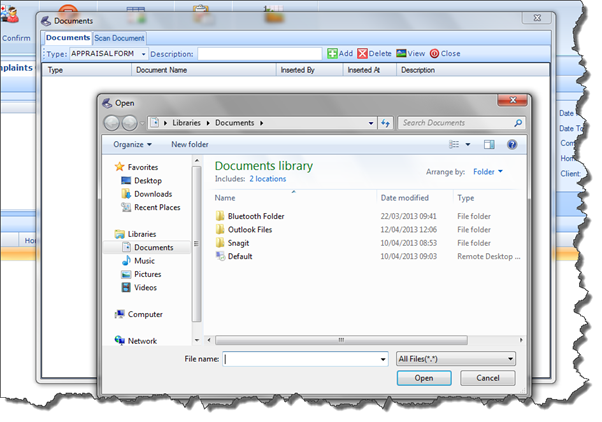
Task: Select Music library
Action: [138, 261]
